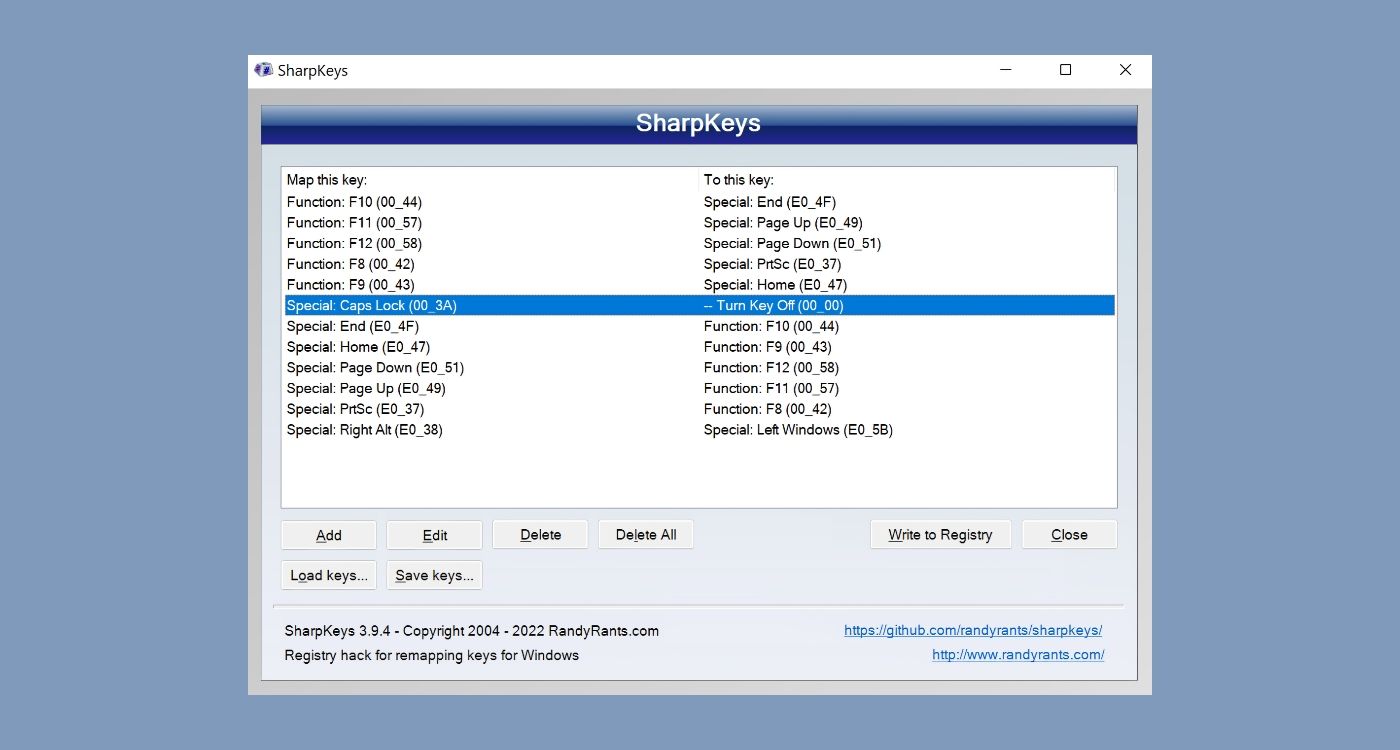Click '-- Turn Key Off (00_00)' cell
This screenshot has height=750, width=1400.
[774, 306]
